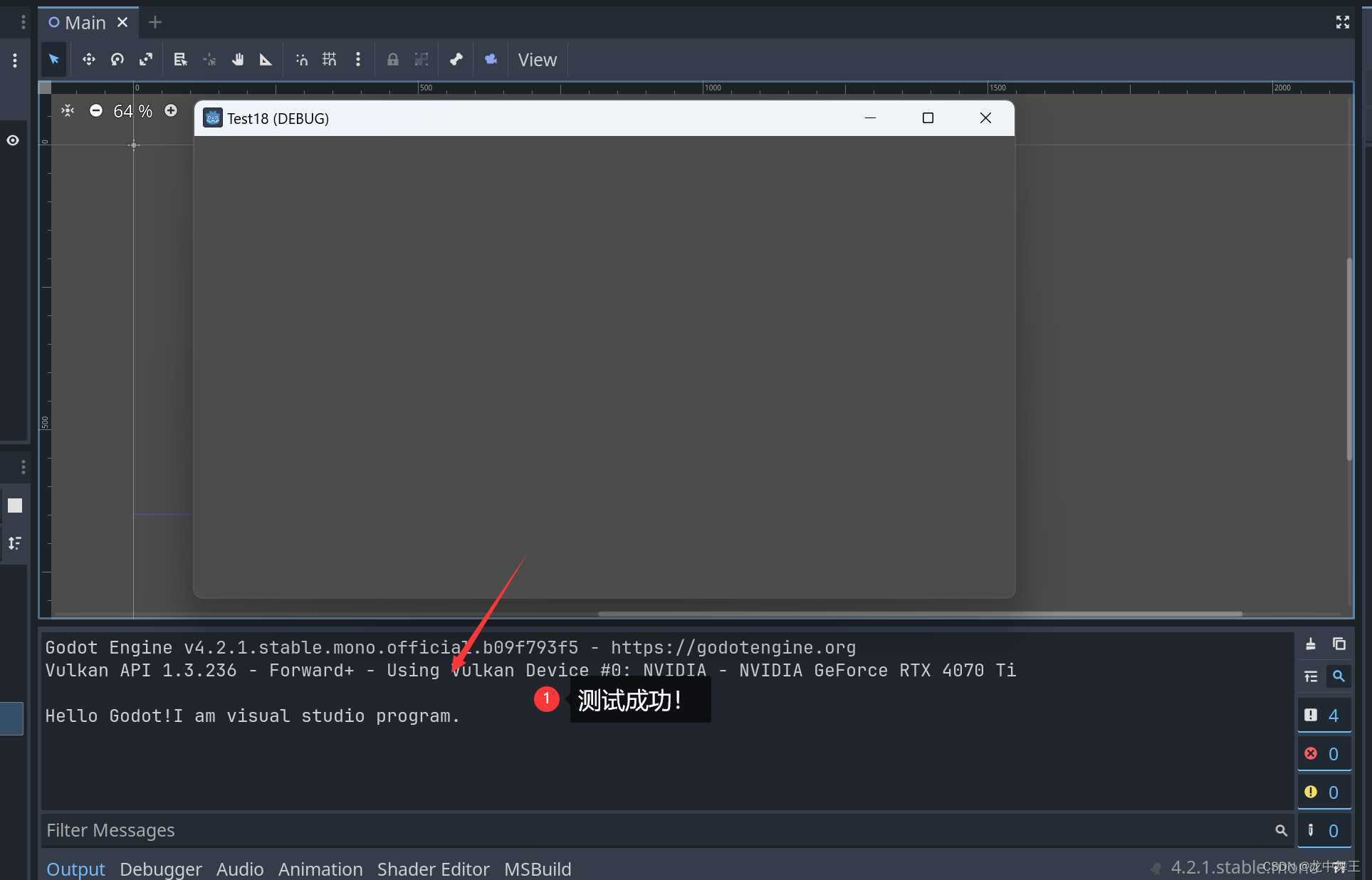This screenshot has width=1372, height=880.
Task: Open skeleton bone options
Action: [x=456, y=60]
